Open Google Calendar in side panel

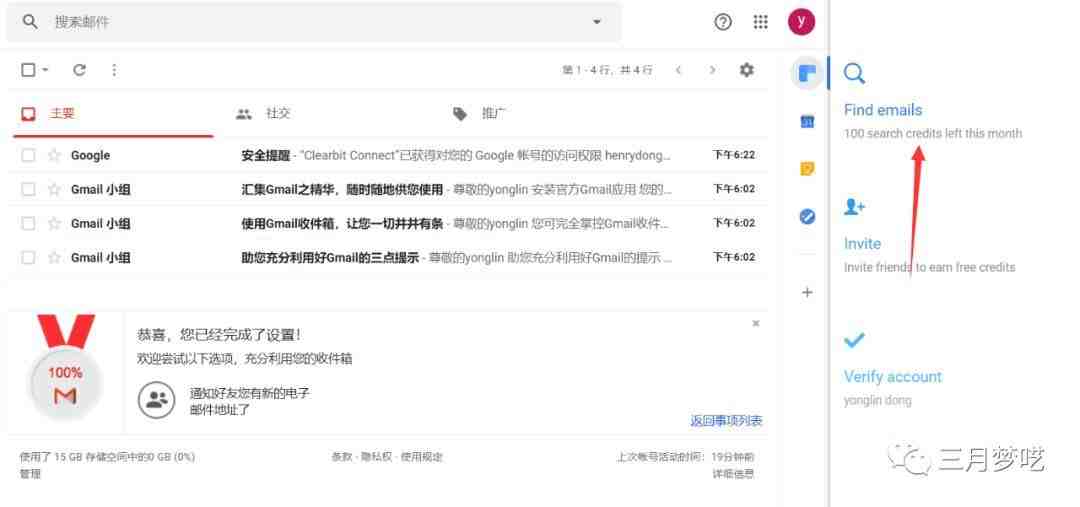807,121
